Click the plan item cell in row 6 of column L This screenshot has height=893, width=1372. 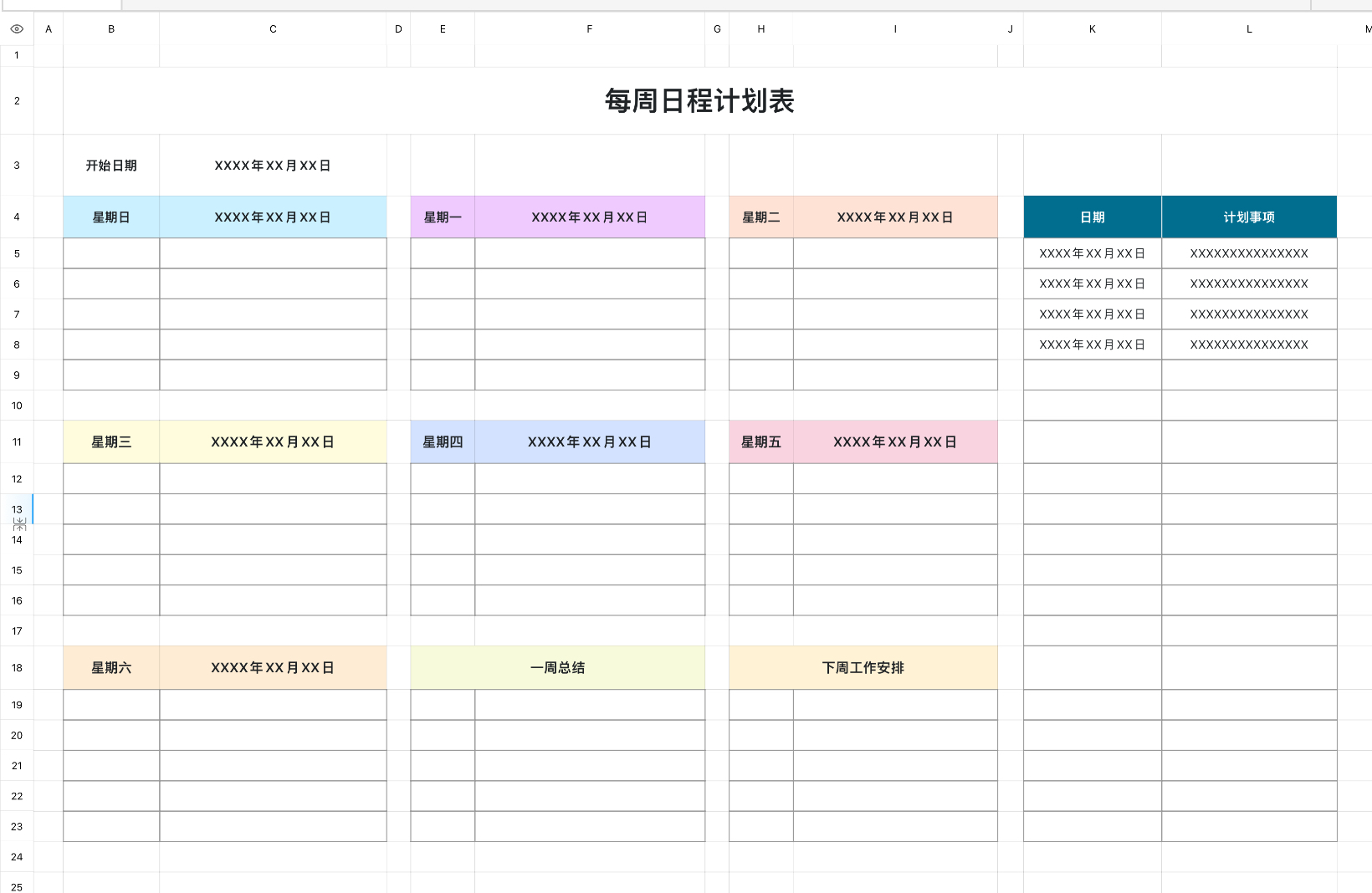click(1250, 284)
